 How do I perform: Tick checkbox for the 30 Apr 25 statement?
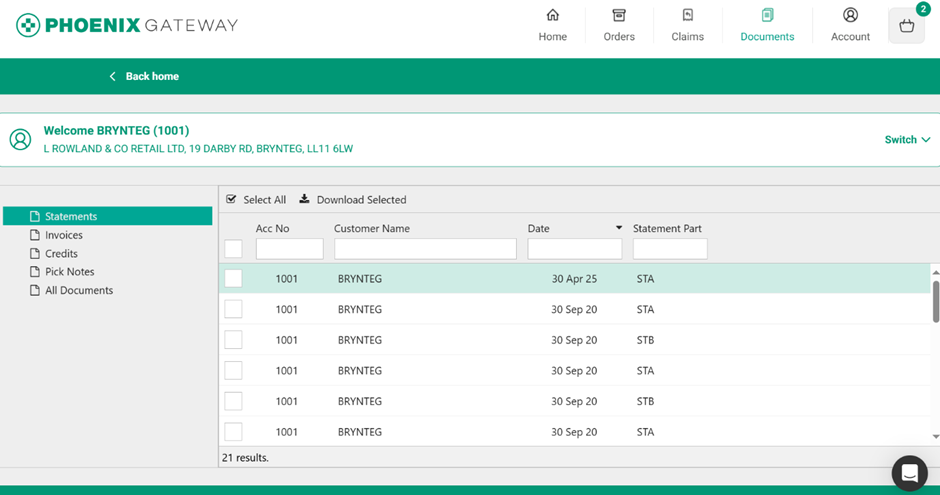233,279
